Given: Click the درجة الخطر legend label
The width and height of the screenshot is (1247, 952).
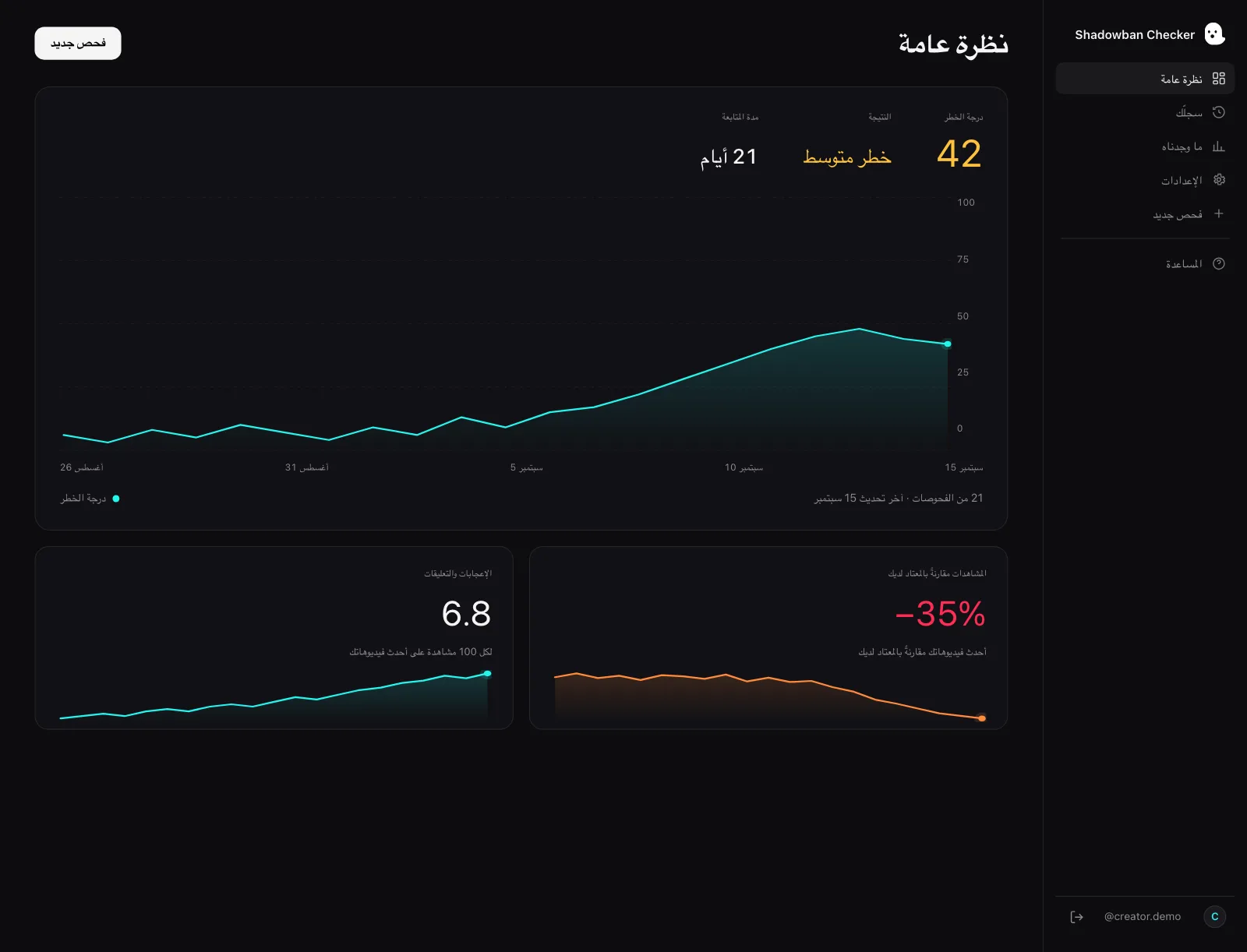Looking at the screenshot, I should pos(83,499).
